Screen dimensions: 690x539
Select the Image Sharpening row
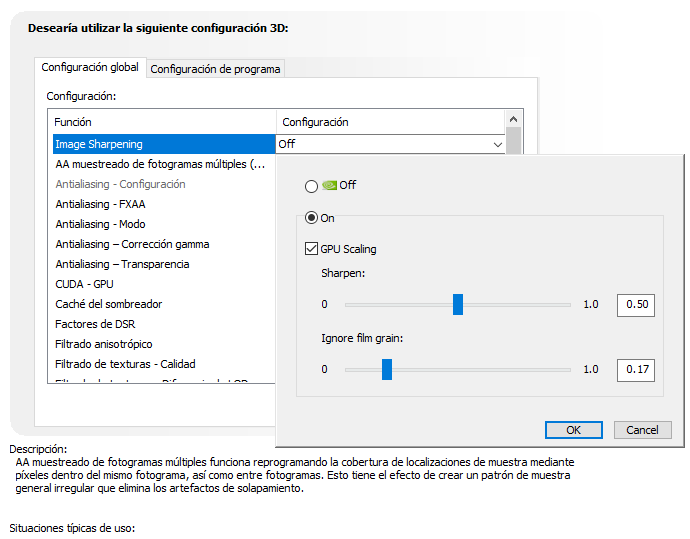click(164, 144)
